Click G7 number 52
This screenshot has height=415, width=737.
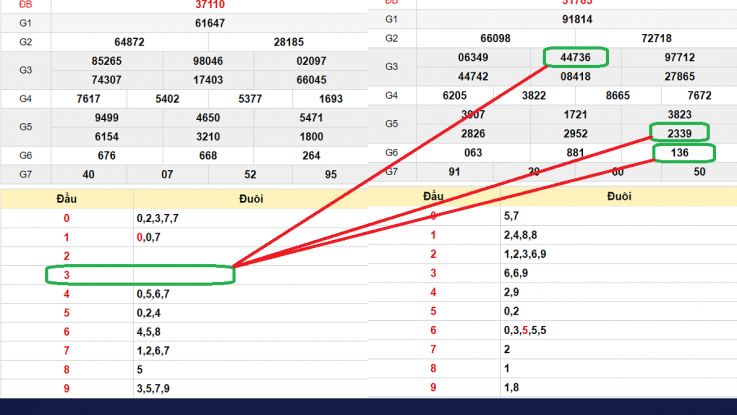250,174
